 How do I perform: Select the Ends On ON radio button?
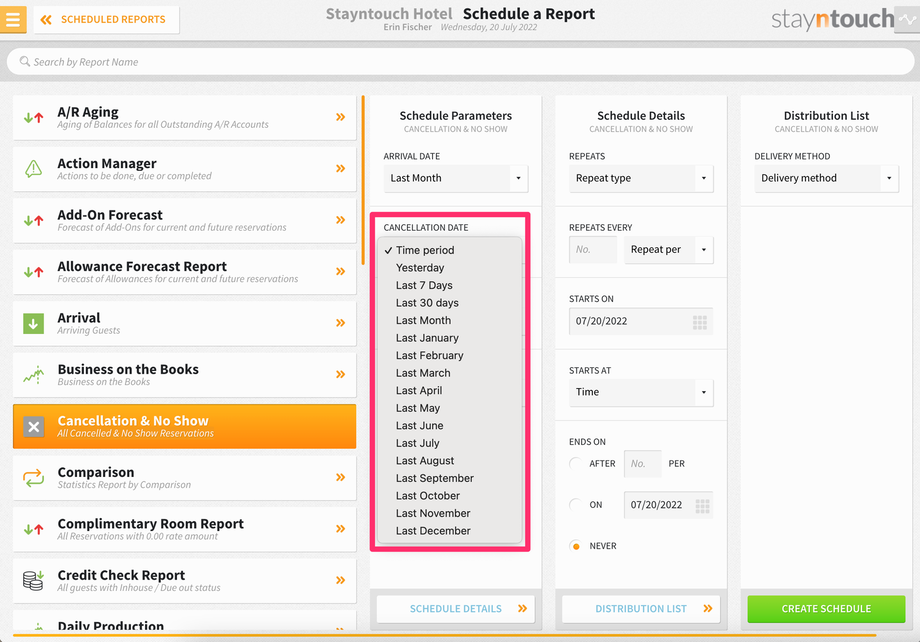576,505
